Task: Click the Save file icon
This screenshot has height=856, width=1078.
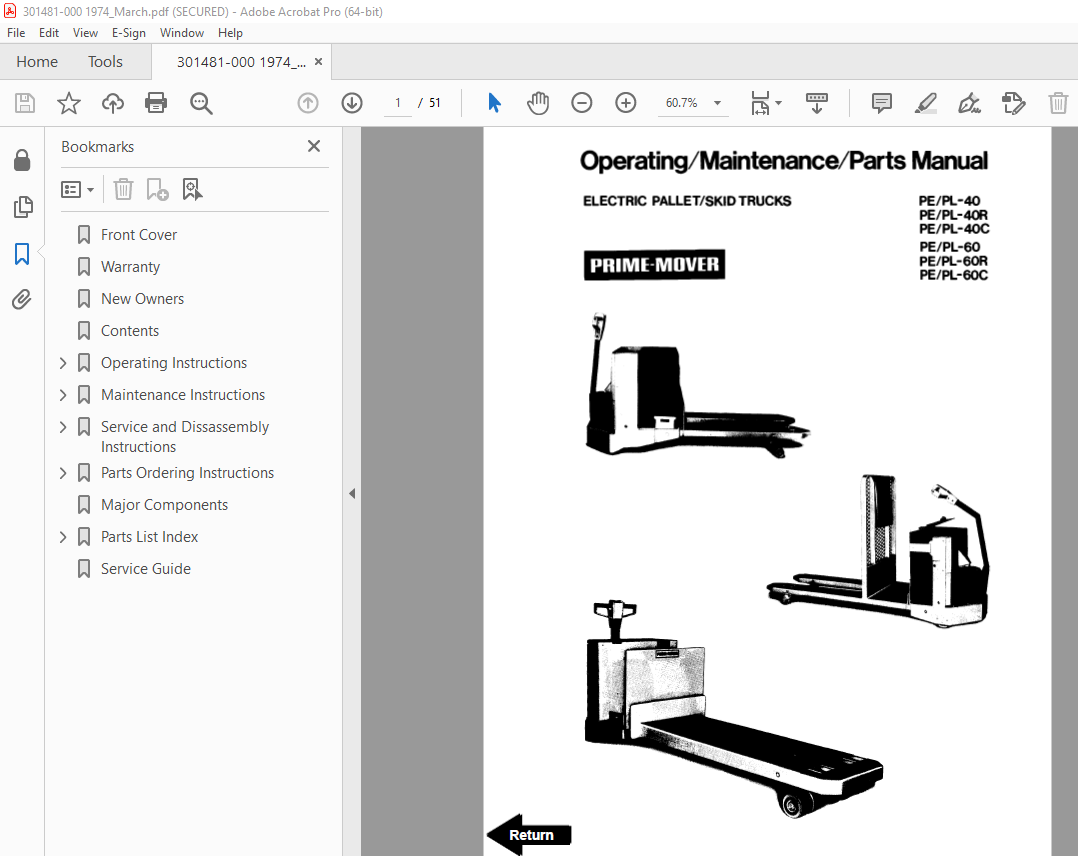Action: 25,103
